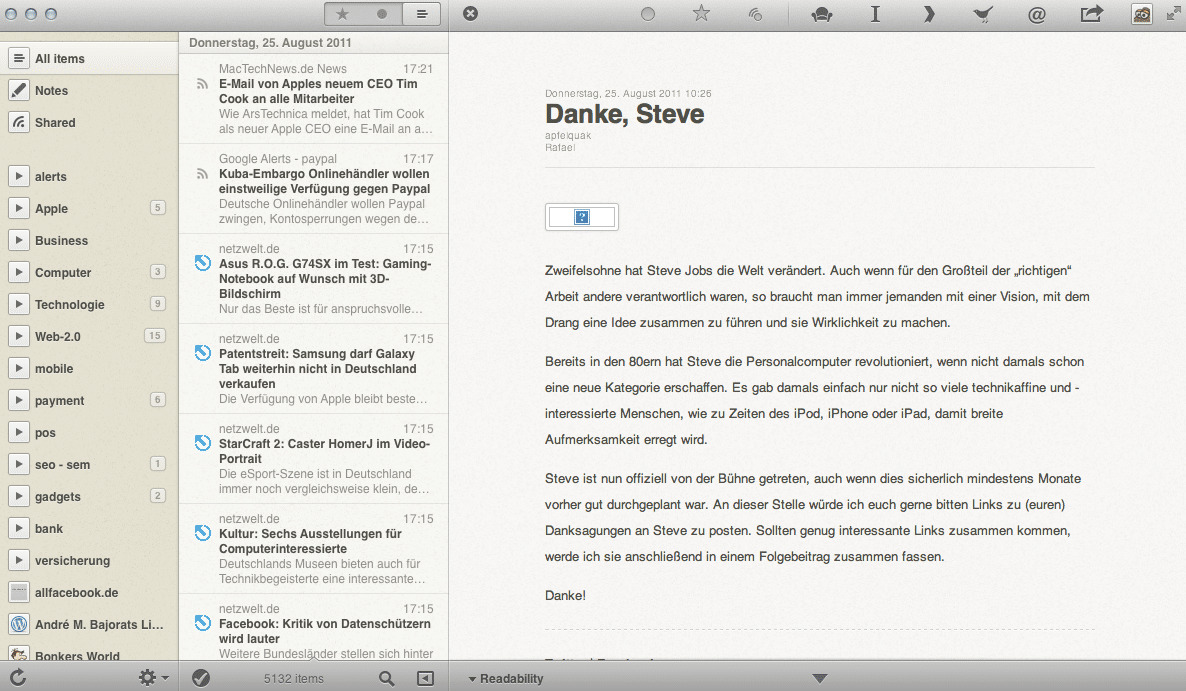Expand the Computer folder
The width and height of the screenshot is (1186, 691).
pos(19,272)
